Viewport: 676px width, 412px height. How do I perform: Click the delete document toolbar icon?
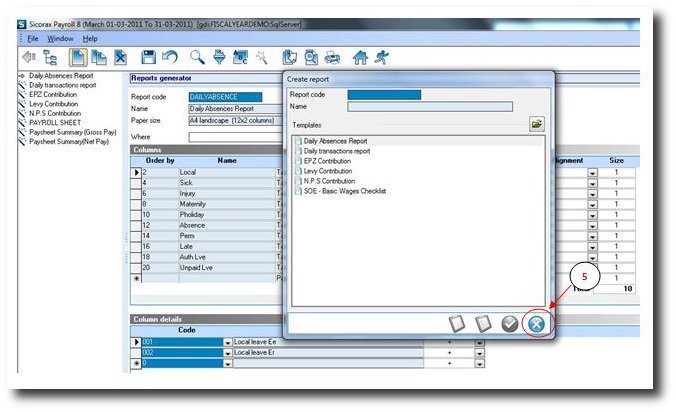(x=120, y=58)
